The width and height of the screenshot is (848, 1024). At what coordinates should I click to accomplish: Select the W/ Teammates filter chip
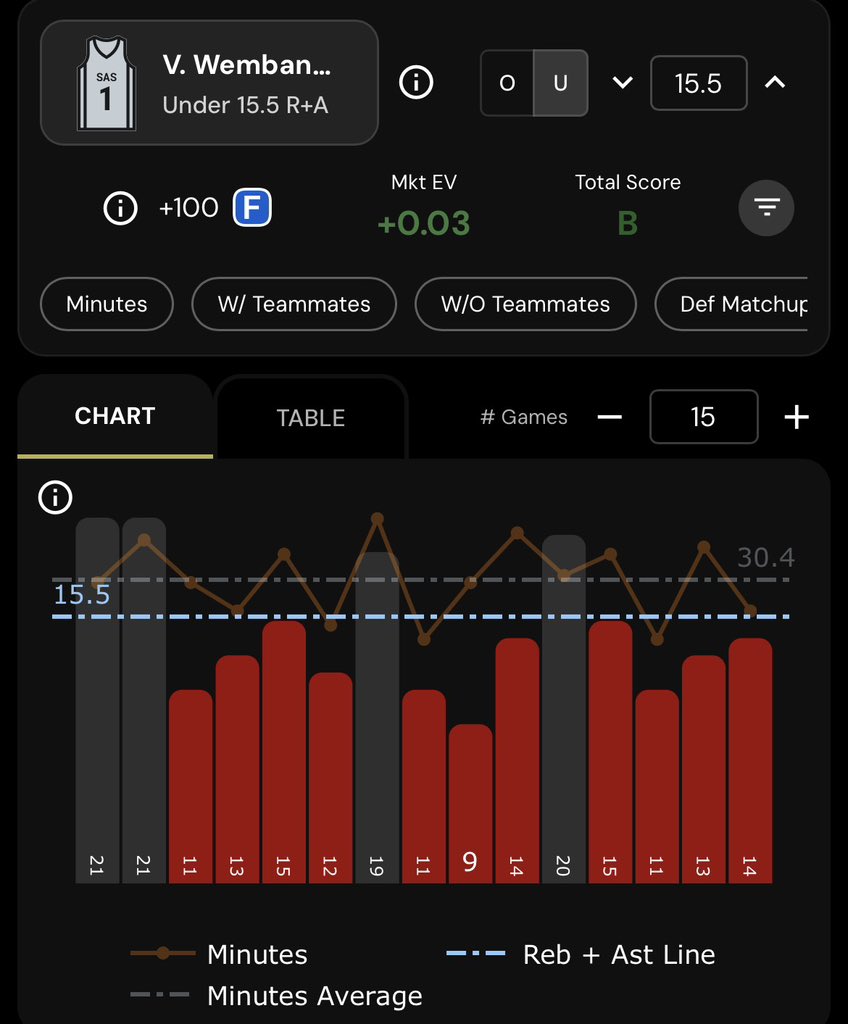pyautogui.click(x=294, y=304)
